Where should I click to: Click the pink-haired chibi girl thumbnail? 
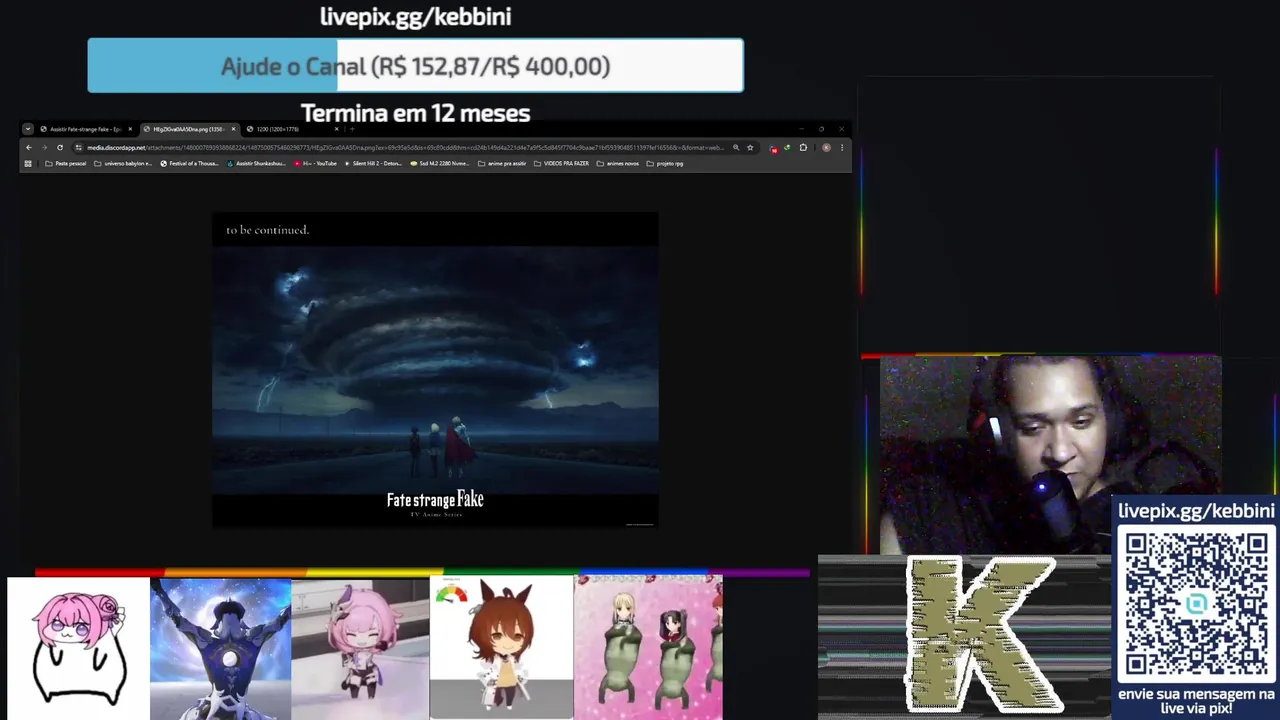pos(360,648)
